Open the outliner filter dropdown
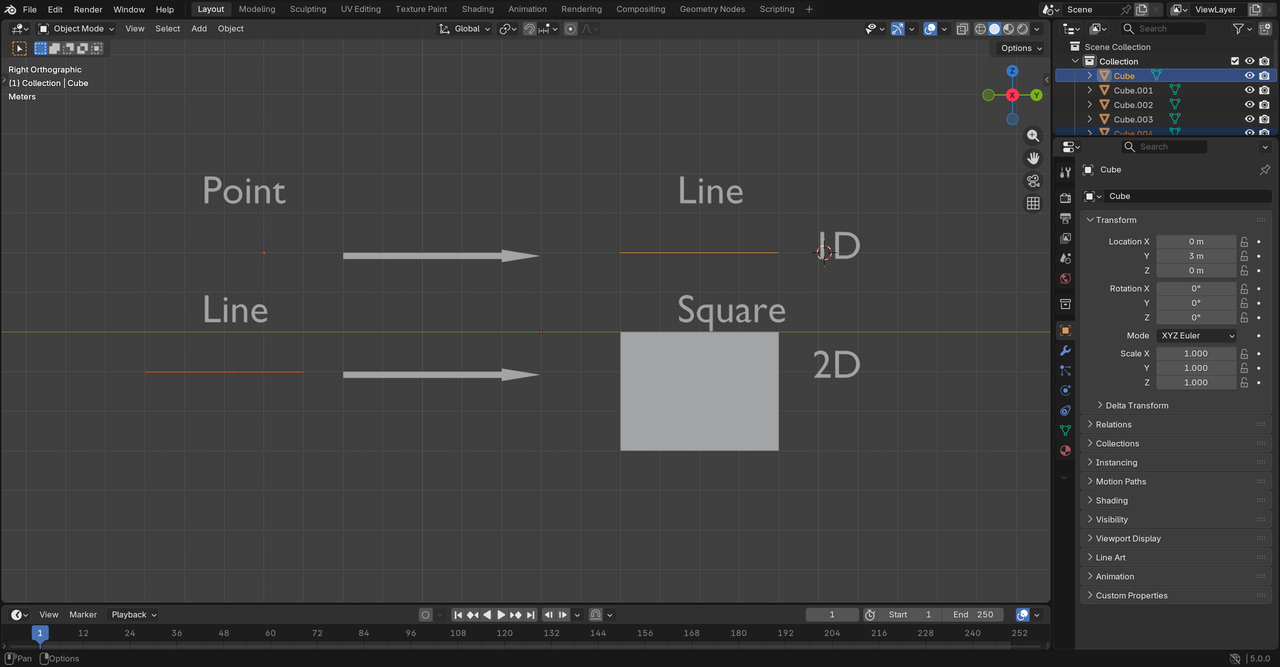The image size is (1280, 667). pos(1243,29)
